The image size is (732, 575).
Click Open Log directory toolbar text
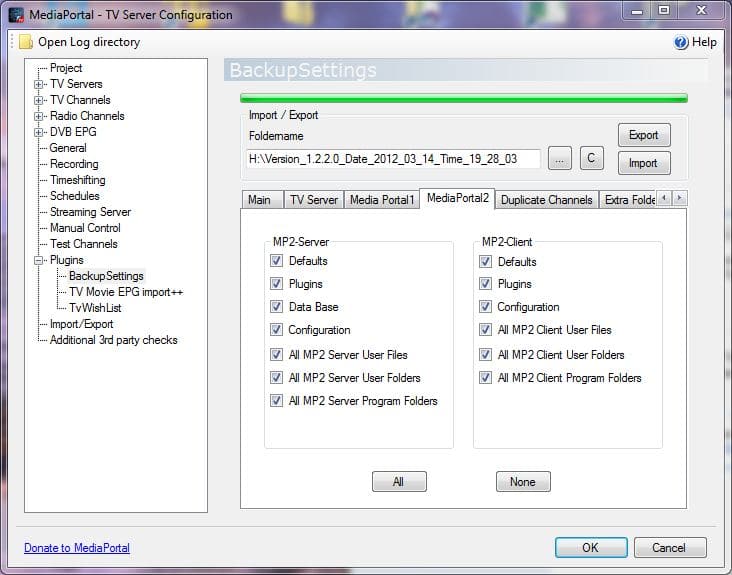pos(89,42)
